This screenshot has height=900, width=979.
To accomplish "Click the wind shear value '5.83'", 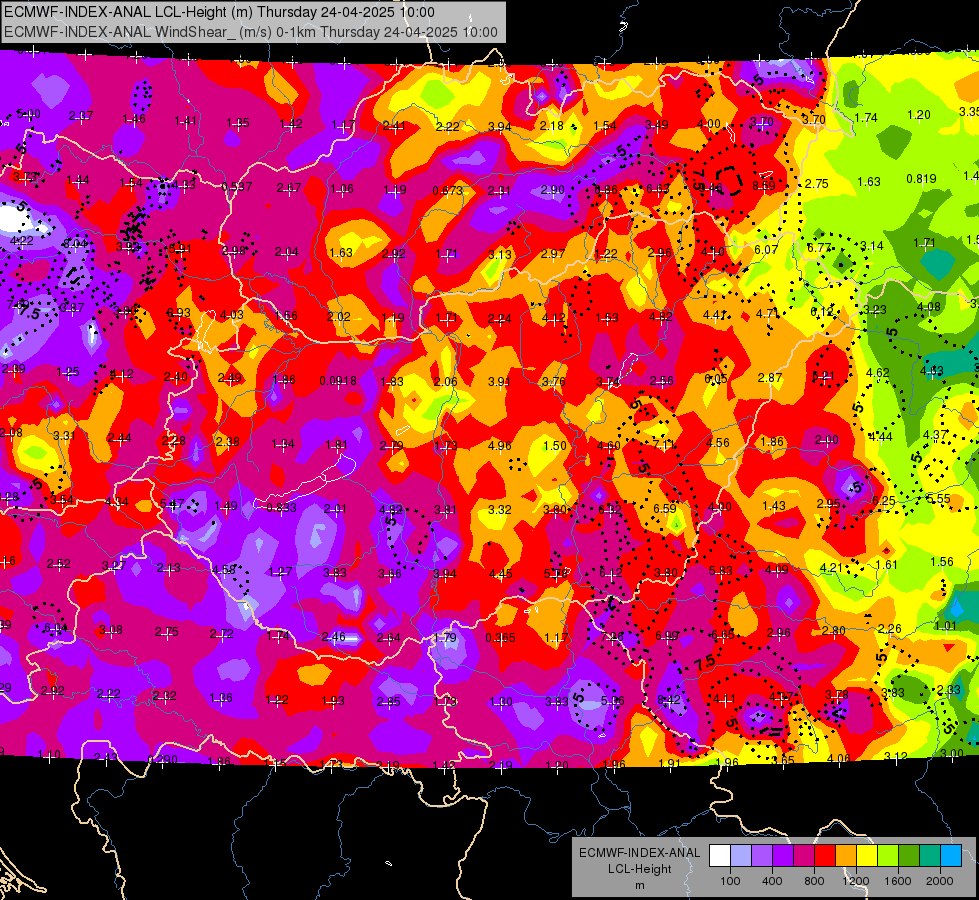I will click(721, 570).
